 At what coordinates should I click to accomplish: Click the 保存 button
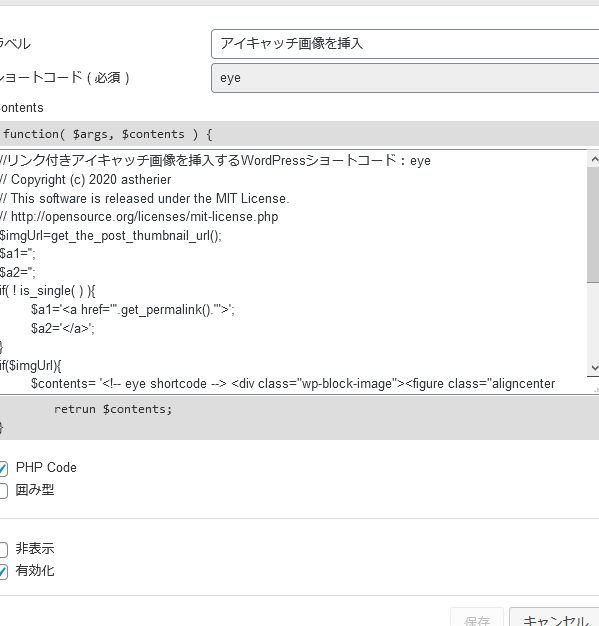pyautogui.click(x=477, y=618)
